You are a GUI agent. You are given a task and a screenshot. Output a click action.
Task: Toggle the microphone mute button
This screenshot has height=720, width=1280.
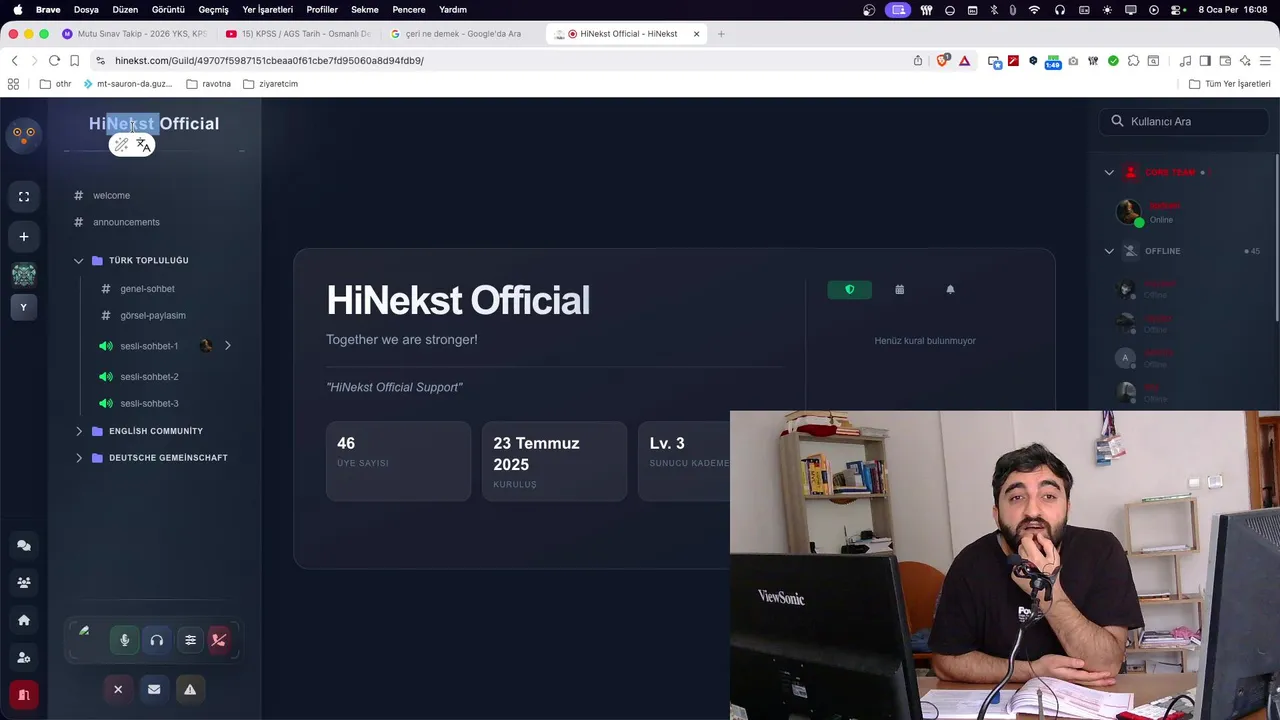click(125, 640)
